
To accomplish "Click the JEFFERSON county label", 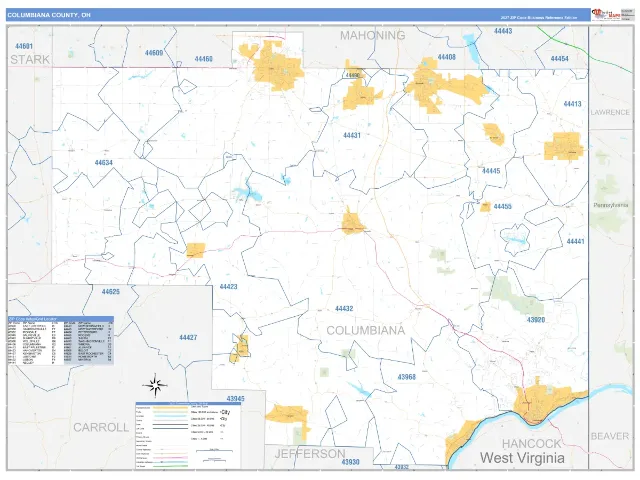I will 310,454.
